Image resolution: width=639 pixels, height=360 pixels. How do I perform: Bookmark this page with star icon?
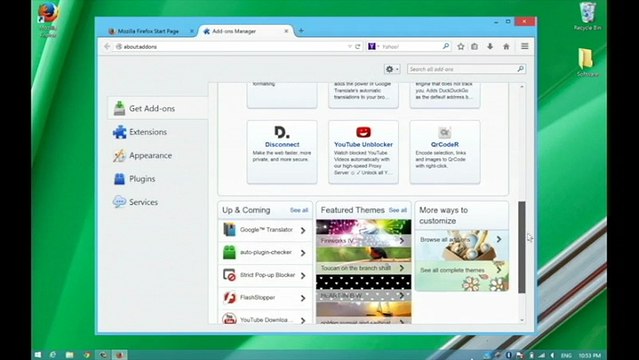(x=461, y=46)
